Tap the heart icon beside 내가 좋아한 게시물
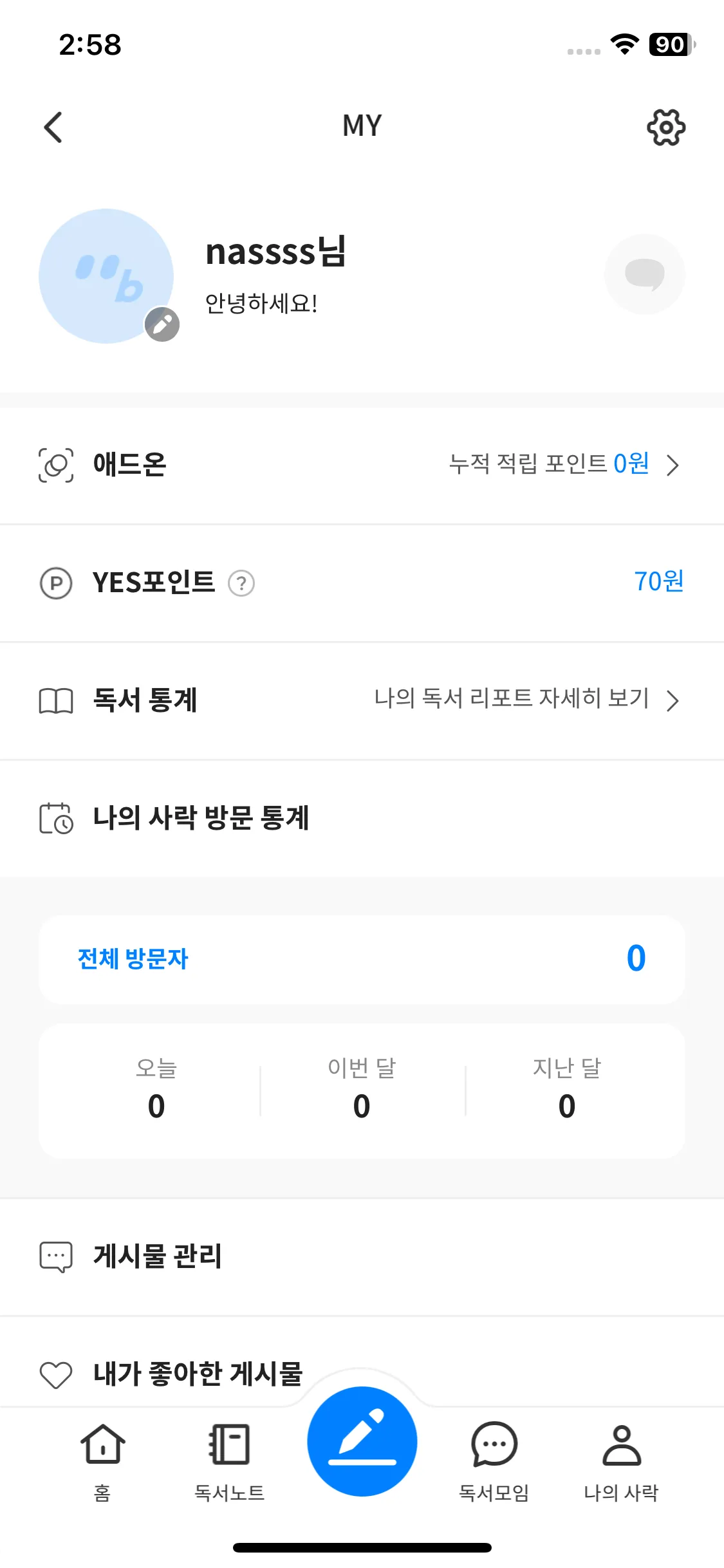Screen dimensions: 724x1568 [56, 1375]
